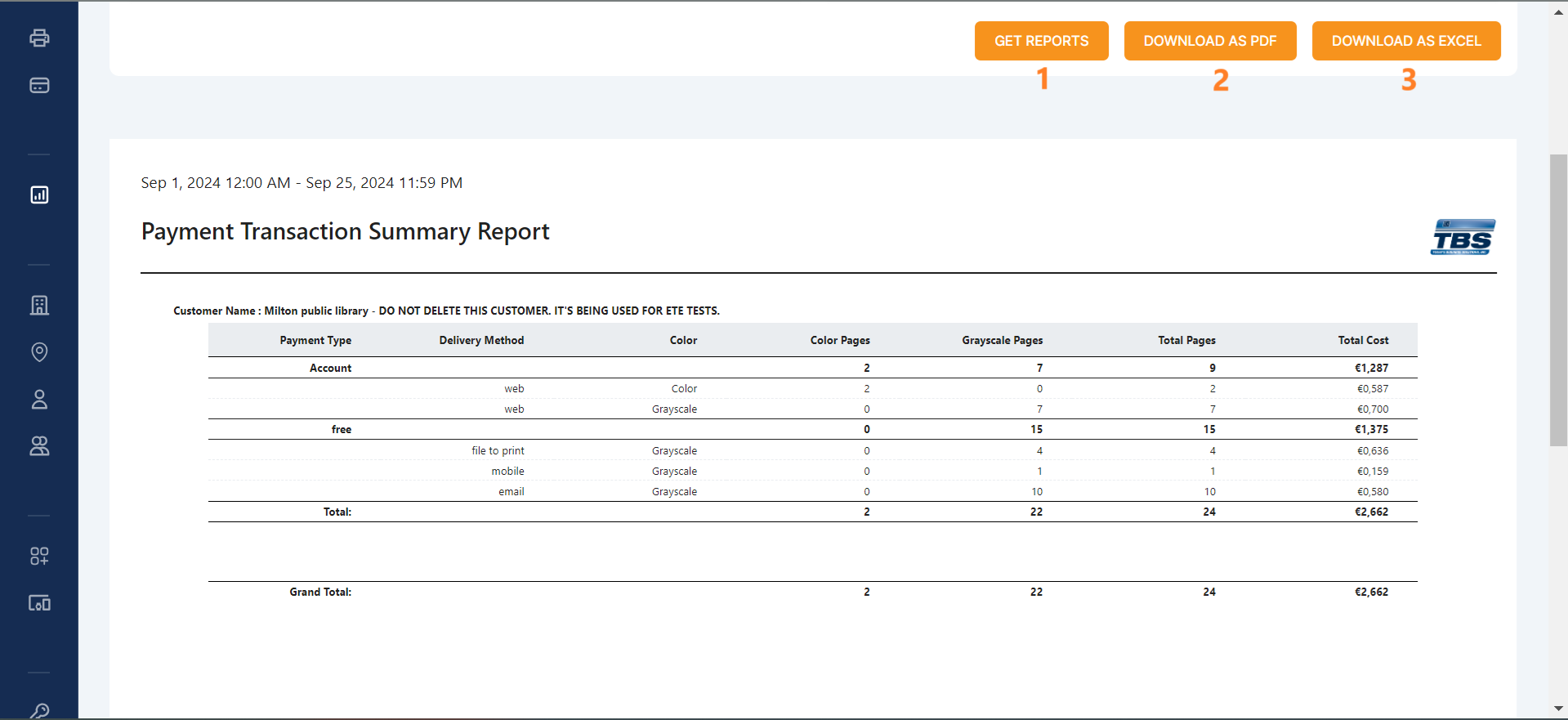The image size is (1568, 720).
Task: Click the Delivery Method column header
Action: coord(481,340)
